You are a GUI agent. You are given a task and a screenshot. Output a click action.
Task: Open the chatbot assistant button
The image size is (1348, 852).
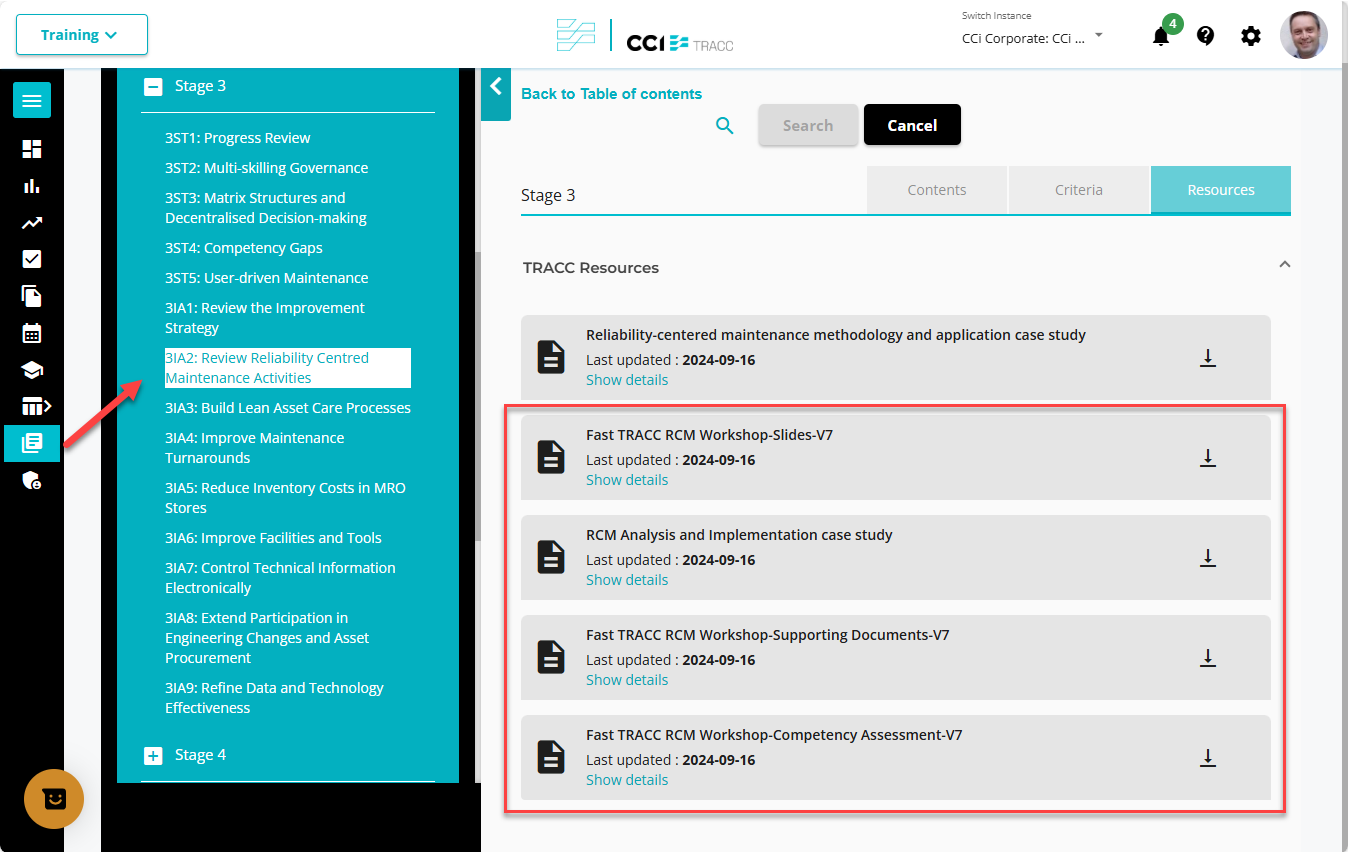point(54,799)
